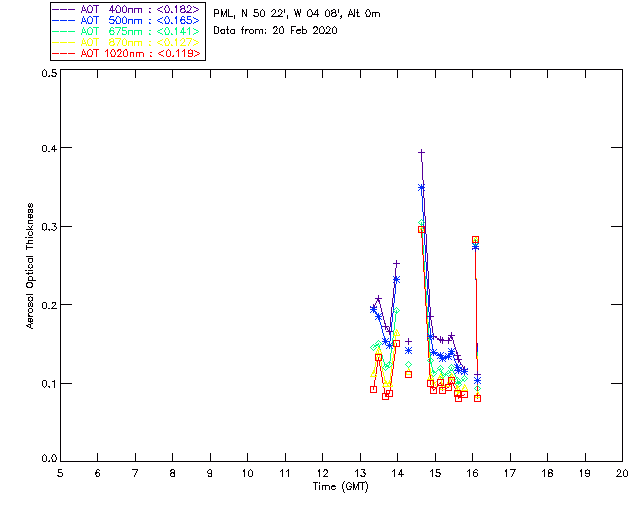Viewport: 640px width, 512px height.
Task: Click the PML station location text
Action: pos(297,14)
